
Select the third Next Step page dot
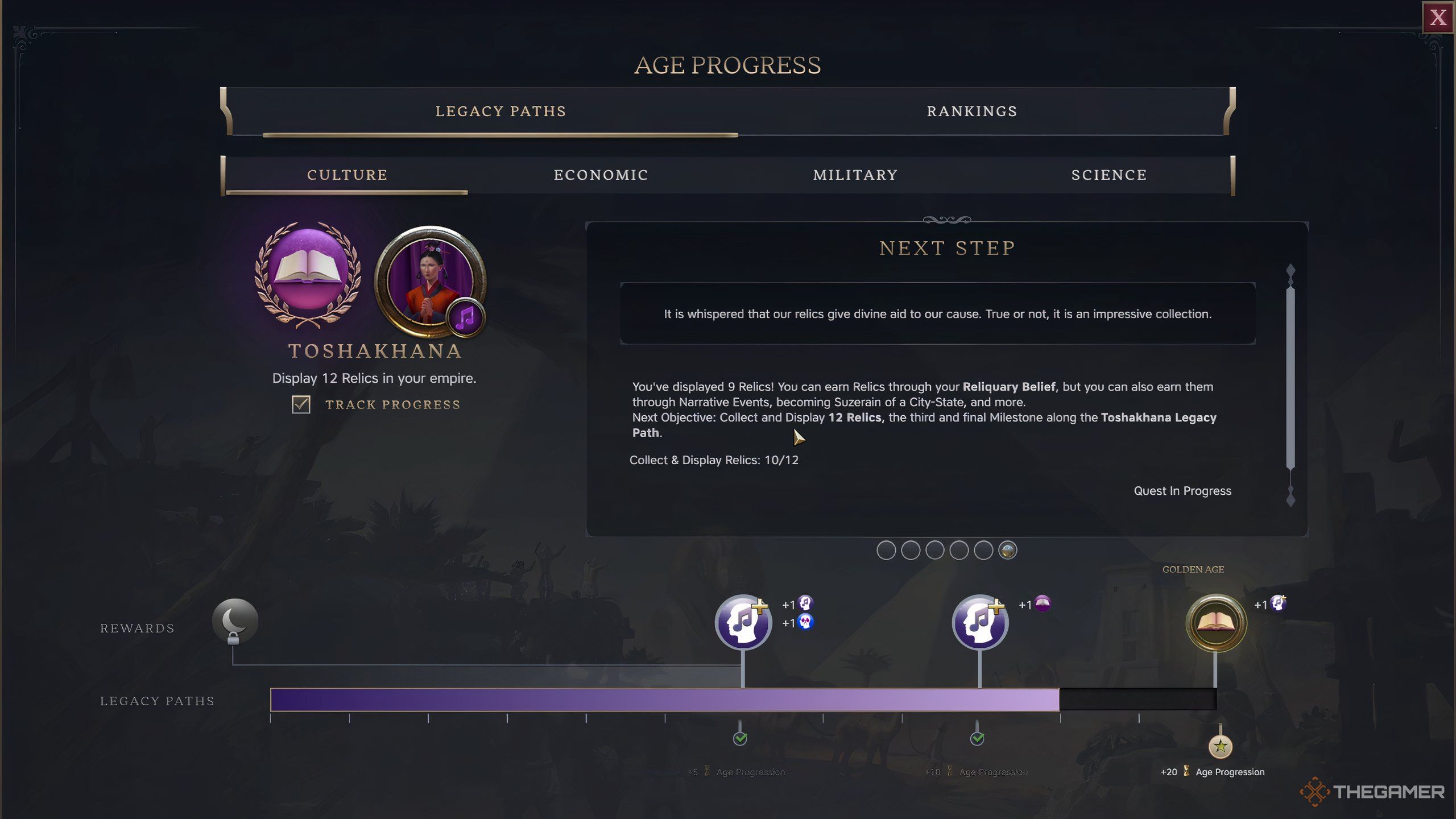click(x=934, y=550)
